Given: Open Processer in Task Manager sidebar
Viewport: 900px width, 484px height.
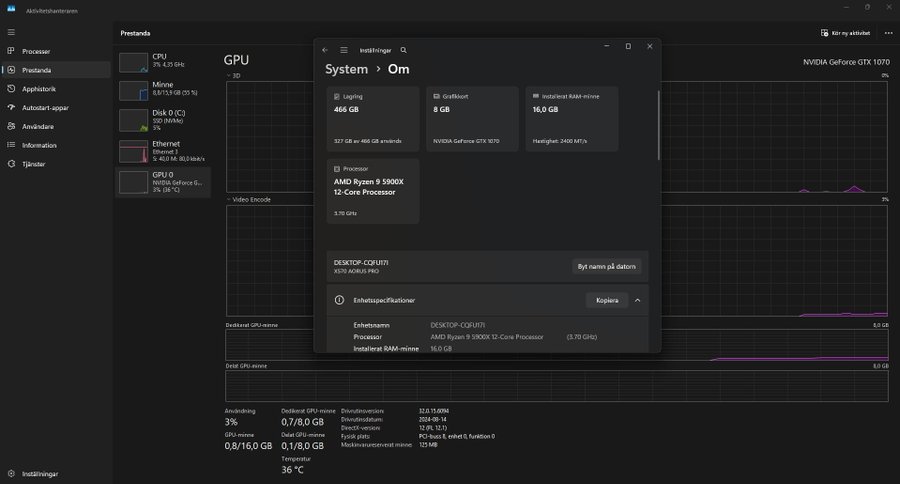Looking at the screenshot, I should [x=36, y=51].
